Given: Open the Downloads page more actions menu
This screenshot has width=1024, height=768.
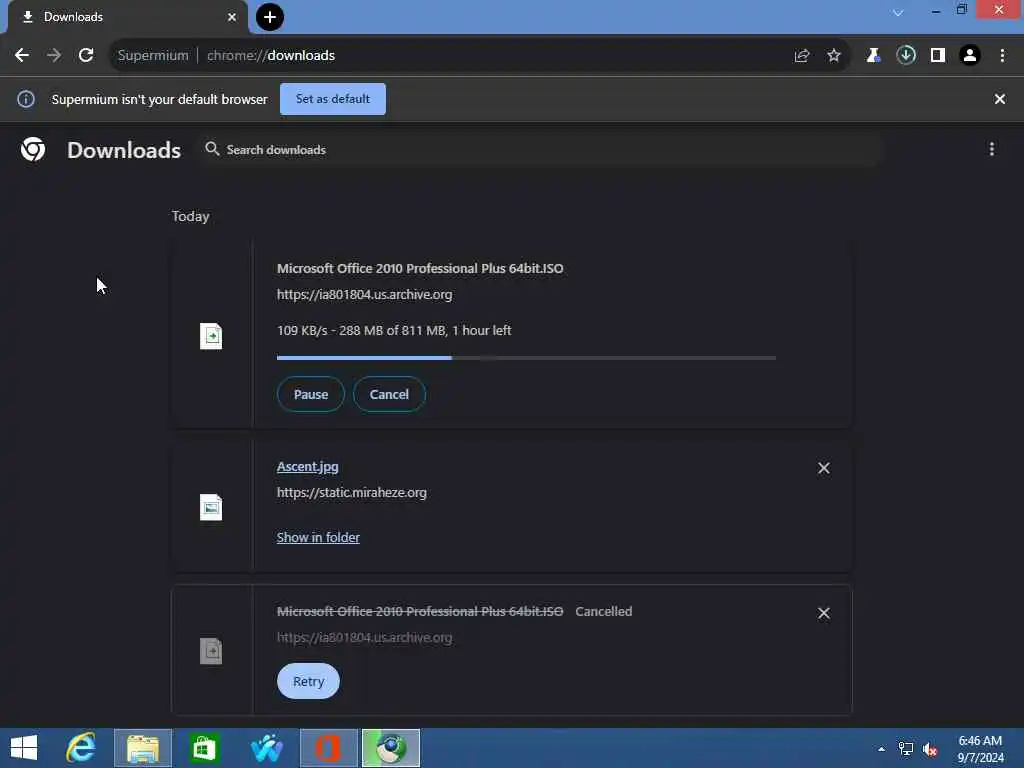Looking at the screenshot, I should (991, 150).
